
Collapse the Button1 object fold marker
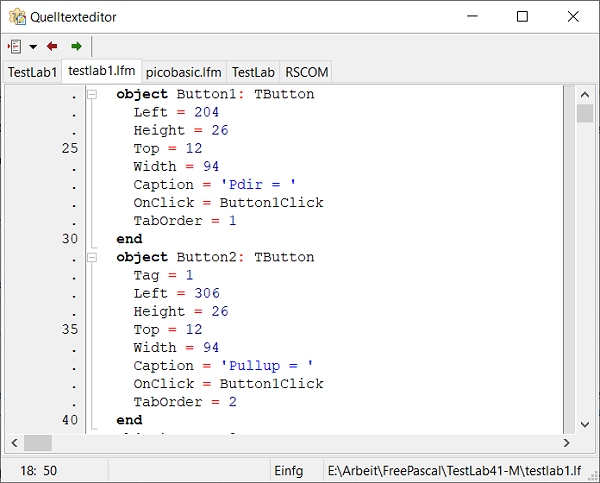[x=92, y=95]
